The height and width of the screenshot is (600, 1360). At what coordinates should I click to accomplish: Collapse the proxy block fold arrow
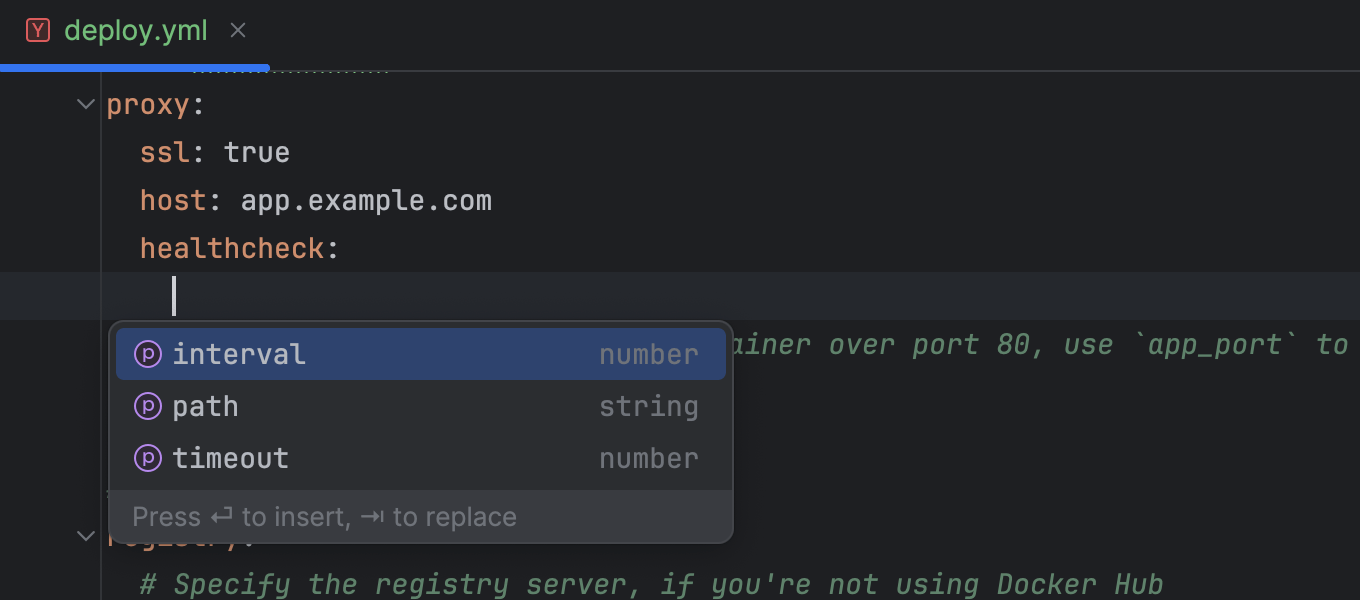click(87, 104)
